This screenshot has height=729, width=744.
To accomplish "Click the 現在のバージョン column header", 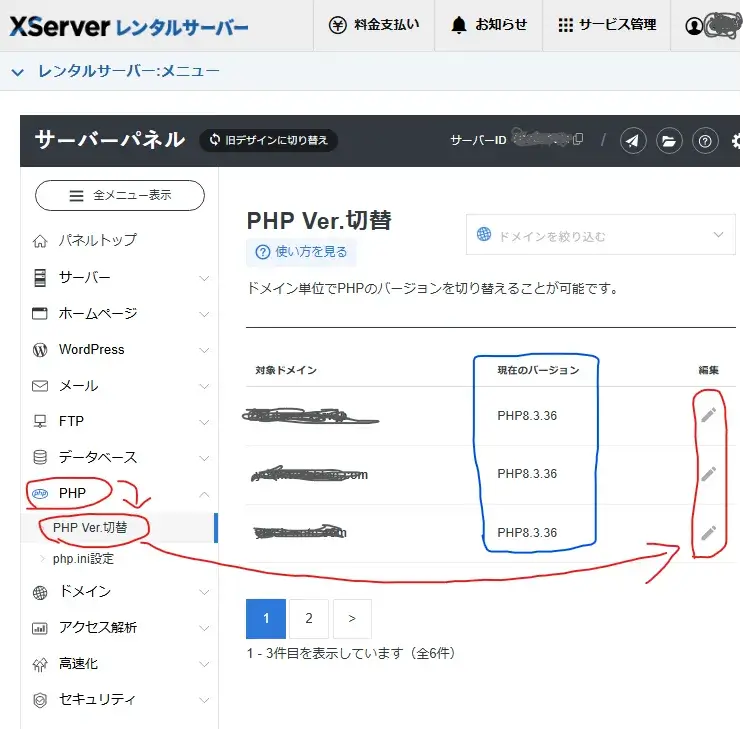I will pyautogui.click(x=538, y=370).
